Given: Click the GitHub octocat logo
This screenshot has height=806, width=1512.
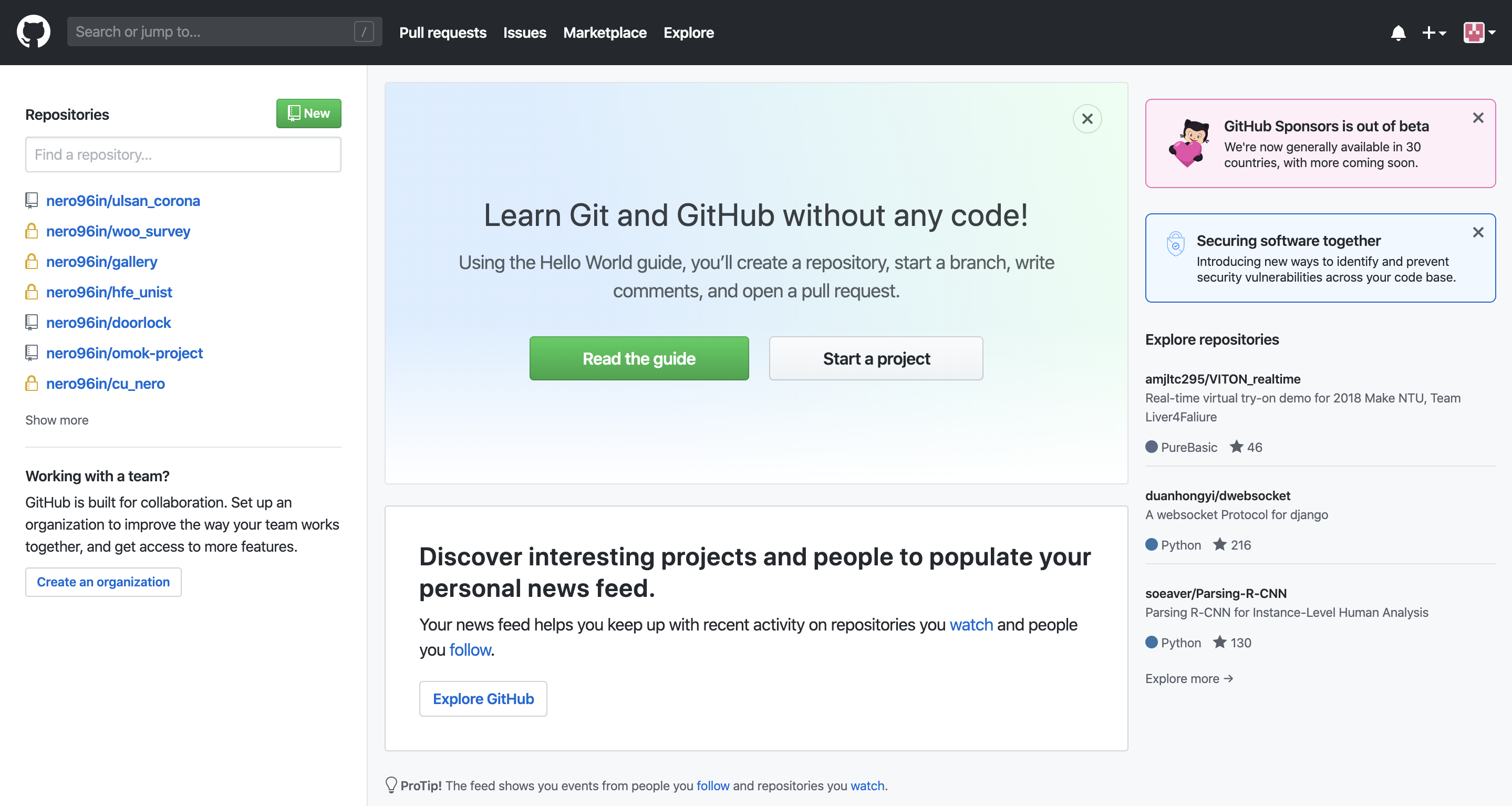Looking at the screenshot, I should click(x=34, y=32).
